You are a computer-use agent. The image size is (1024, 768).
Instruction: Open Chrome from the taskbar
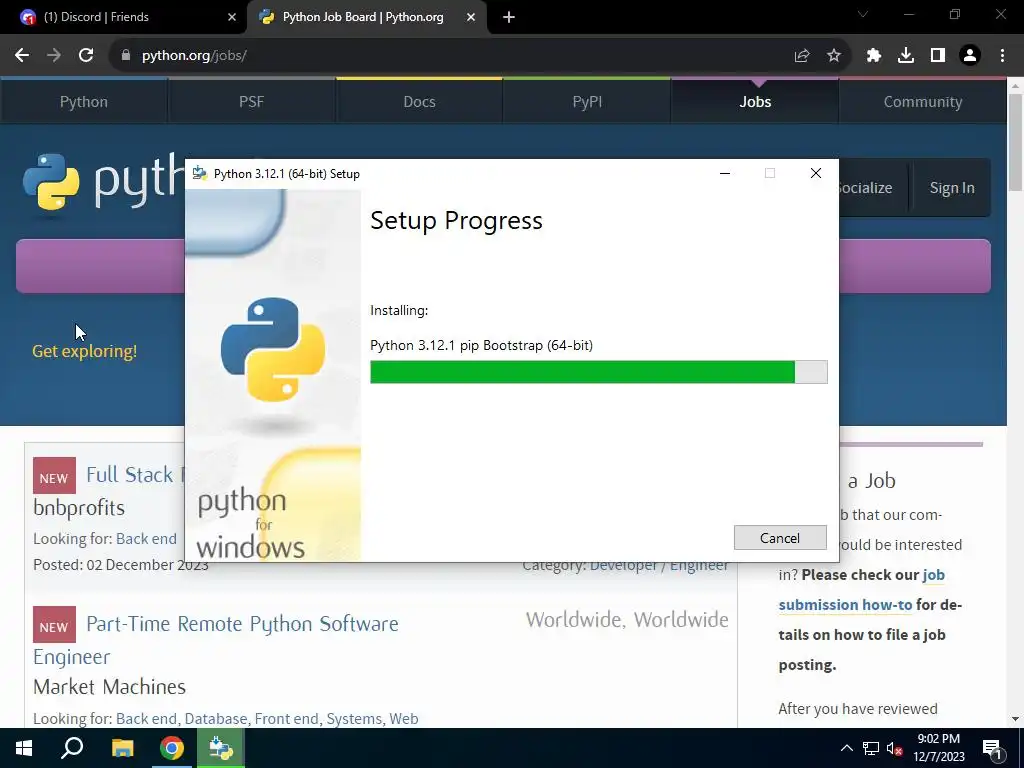point(172,748)
